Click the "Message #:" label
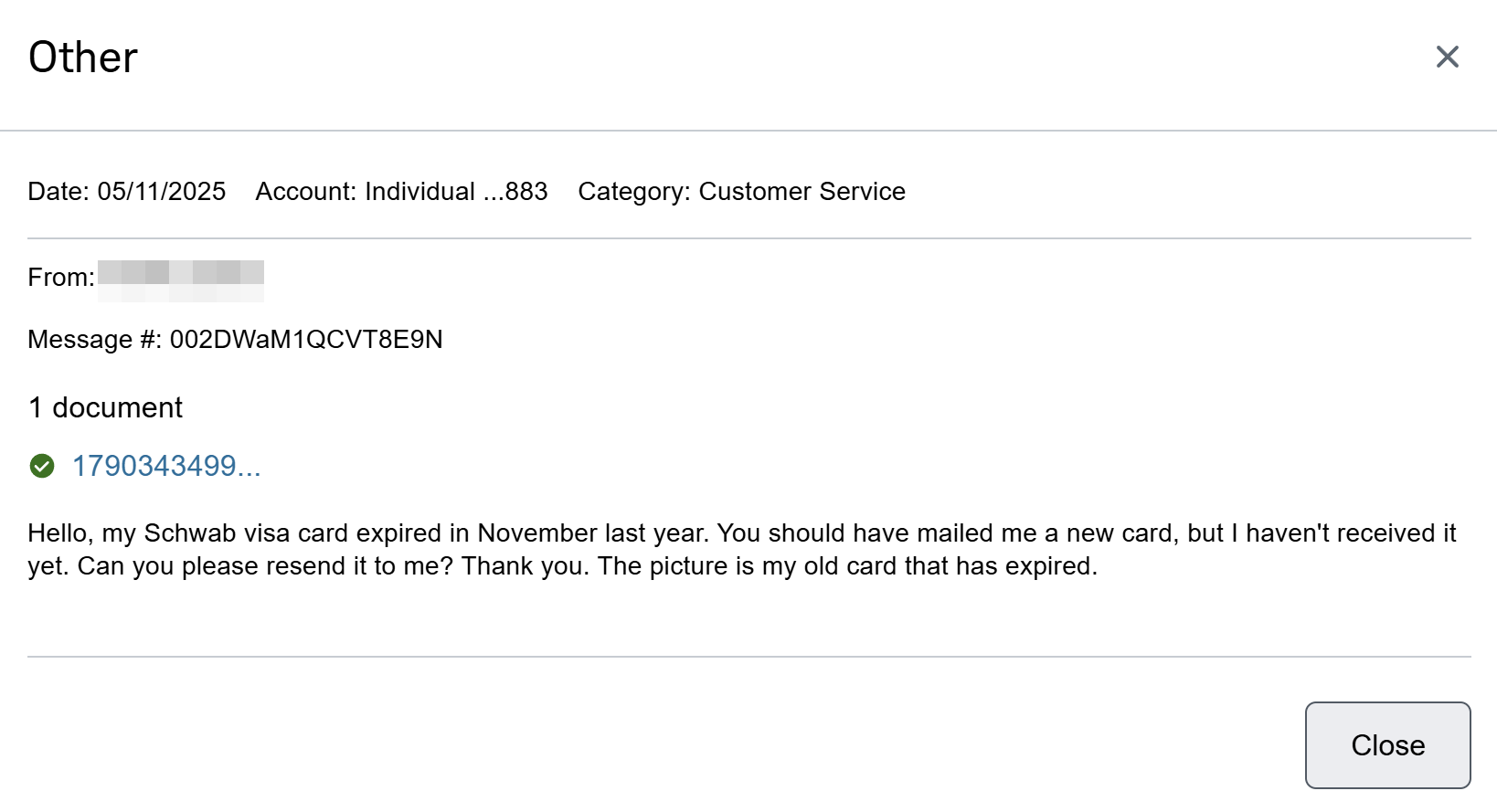Screen dimensions: 1497x812 coord(95,340)
